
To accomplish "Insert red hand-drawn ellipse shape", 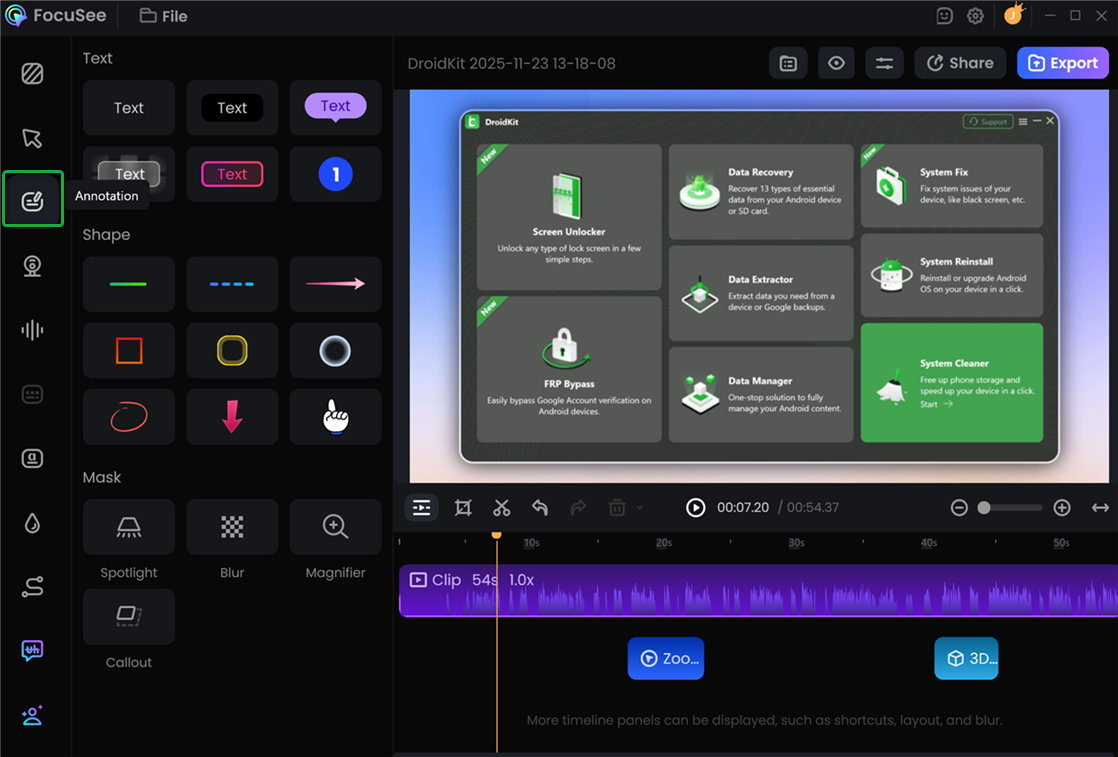I will 129,416.
